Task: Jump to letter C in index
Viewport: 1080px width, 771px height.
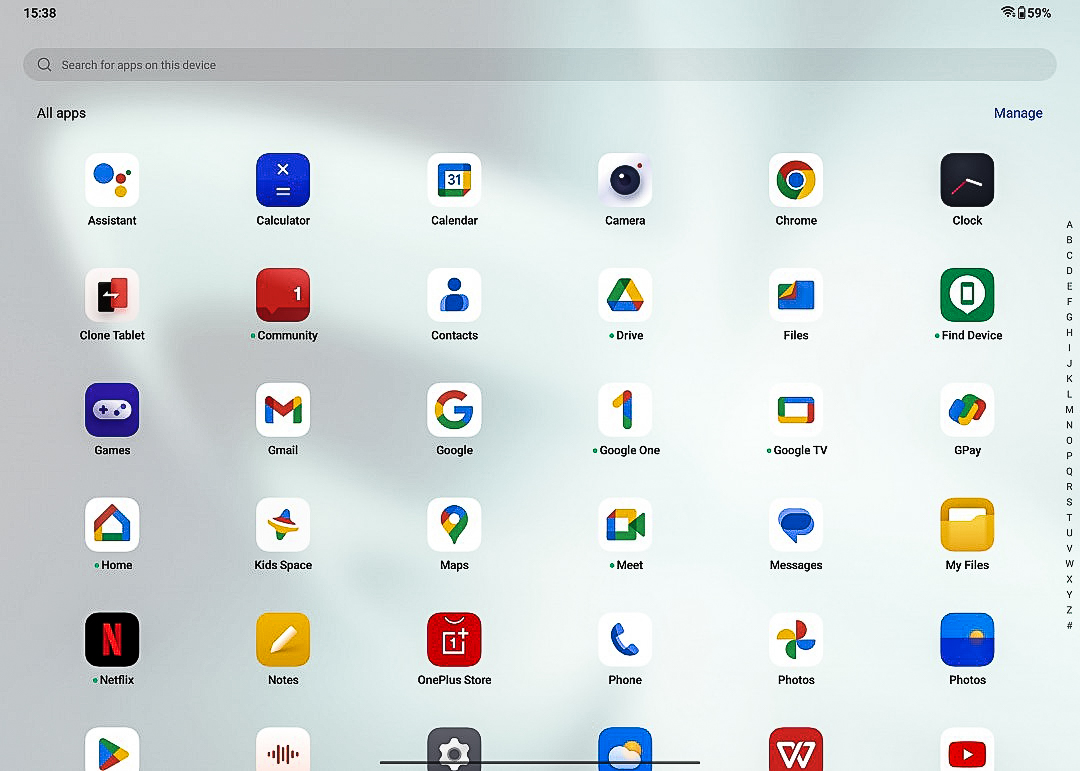Action: coord(1069,256)
